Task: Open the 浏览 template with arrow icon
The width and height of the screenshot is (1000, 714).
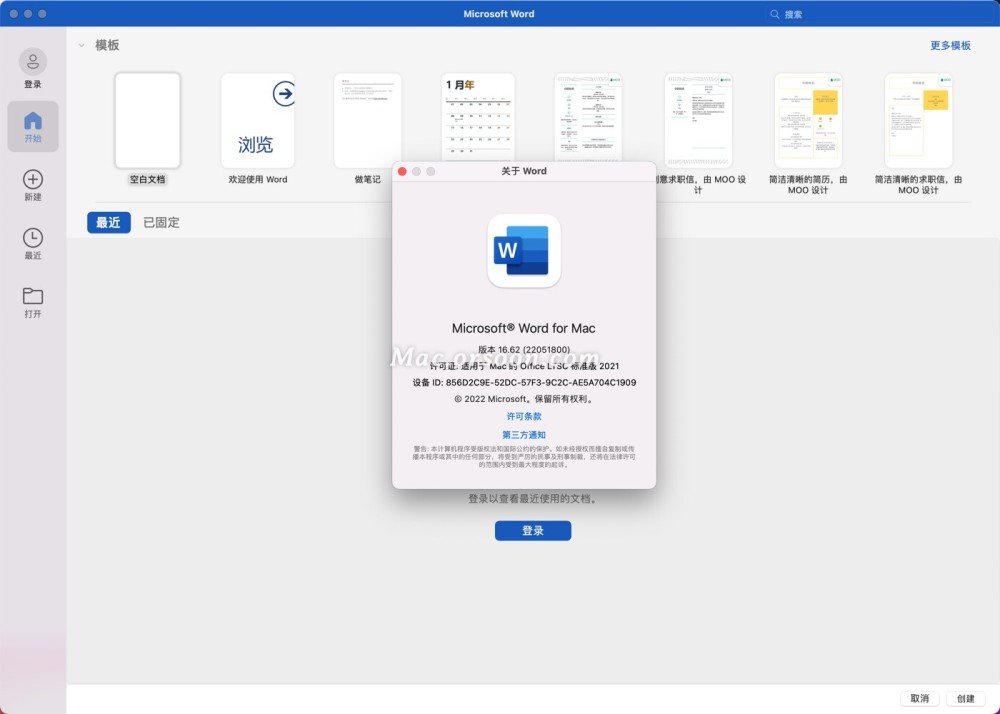Action: pos(257,120)
